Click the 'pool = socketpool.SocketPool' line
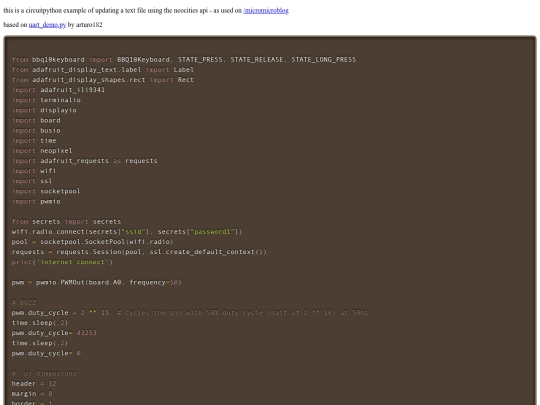 click(x=92, y=242)
